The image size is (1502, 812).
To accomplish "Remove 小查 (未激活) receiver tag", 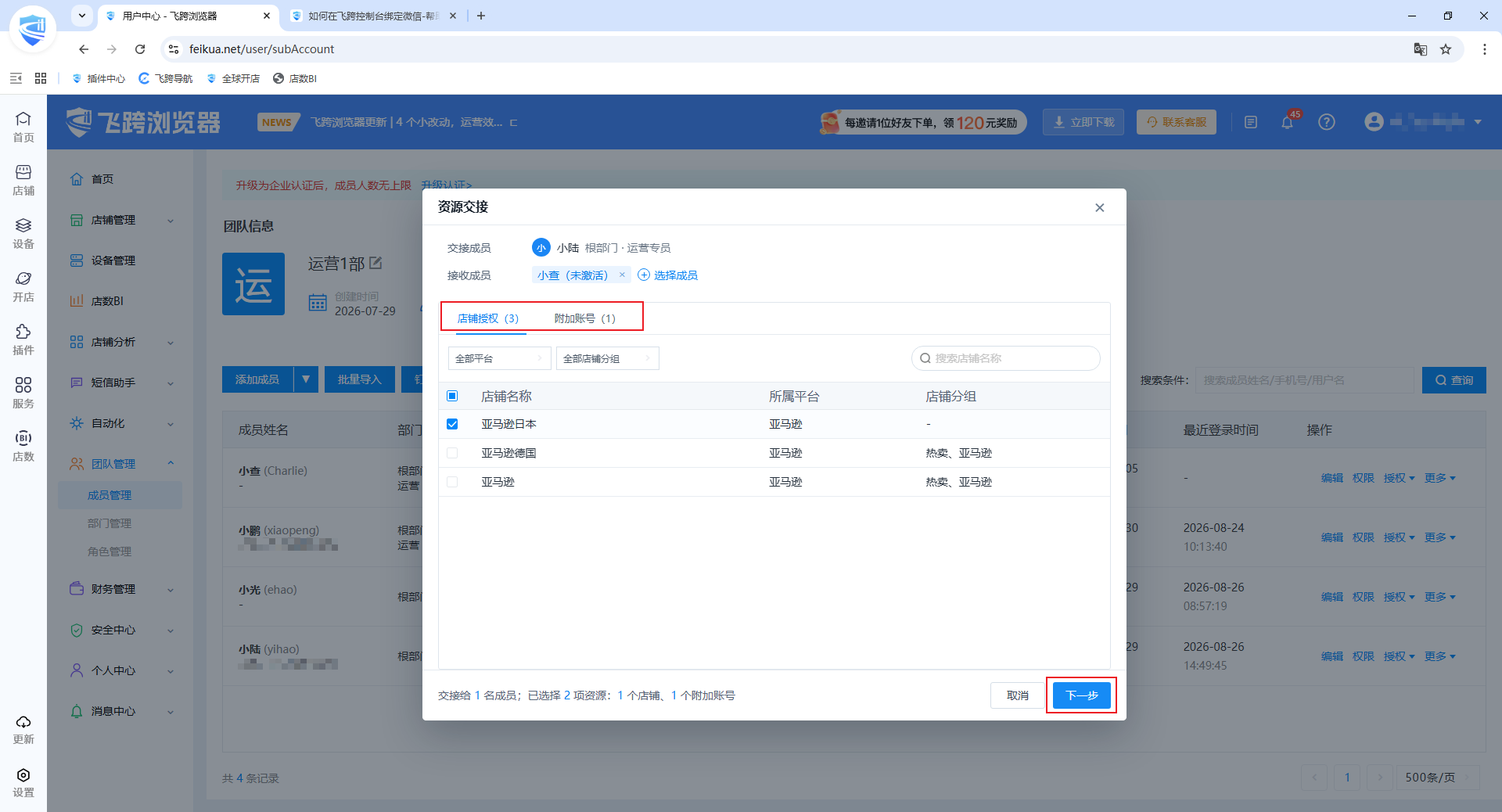I will (622, 275).
